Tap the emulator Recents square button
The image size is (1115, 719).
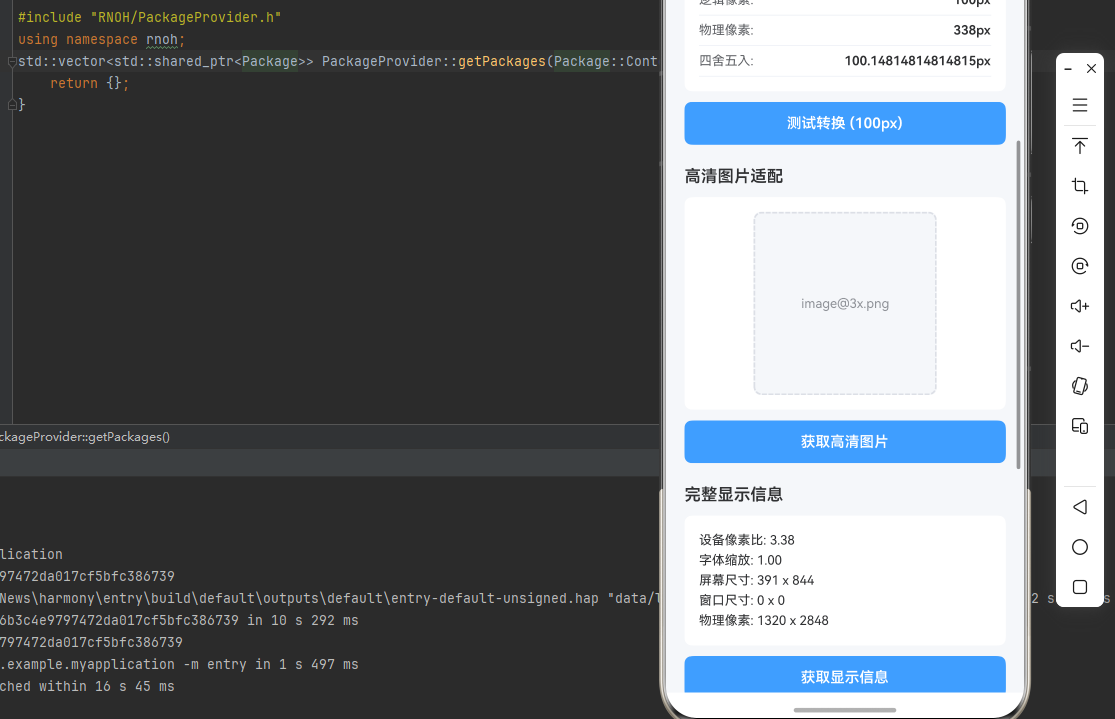(x=1079, y=587)
